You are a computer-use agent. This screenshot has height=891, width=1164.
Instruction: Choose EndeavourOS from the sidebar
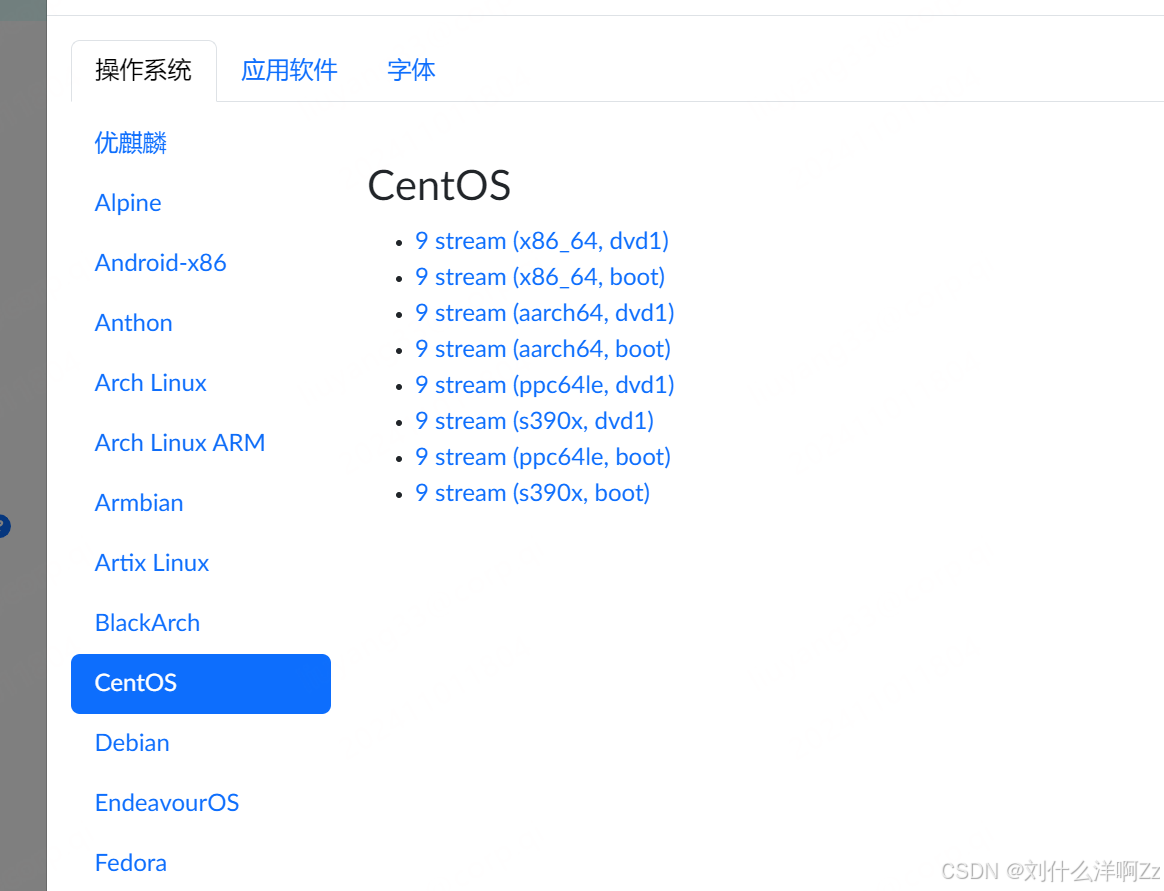pyautogui.click(x=167, y=803)
